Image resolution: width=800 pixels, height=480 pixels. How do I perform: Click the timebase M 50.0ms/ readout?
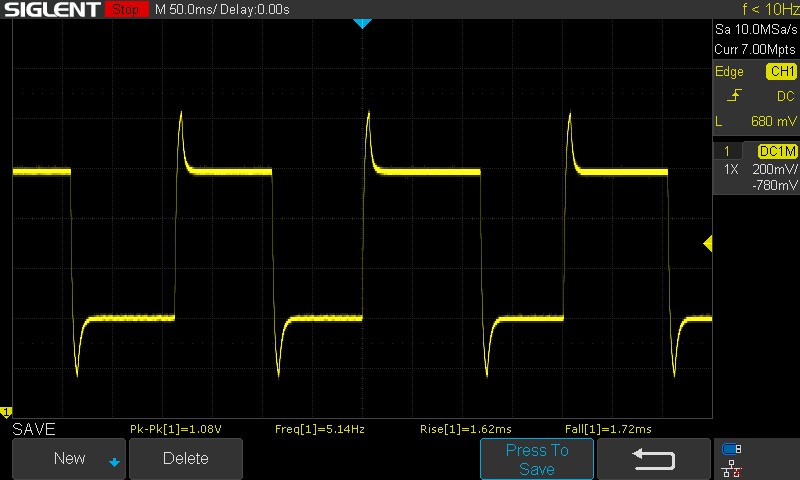pyautogui.click(x=186, y=9)
